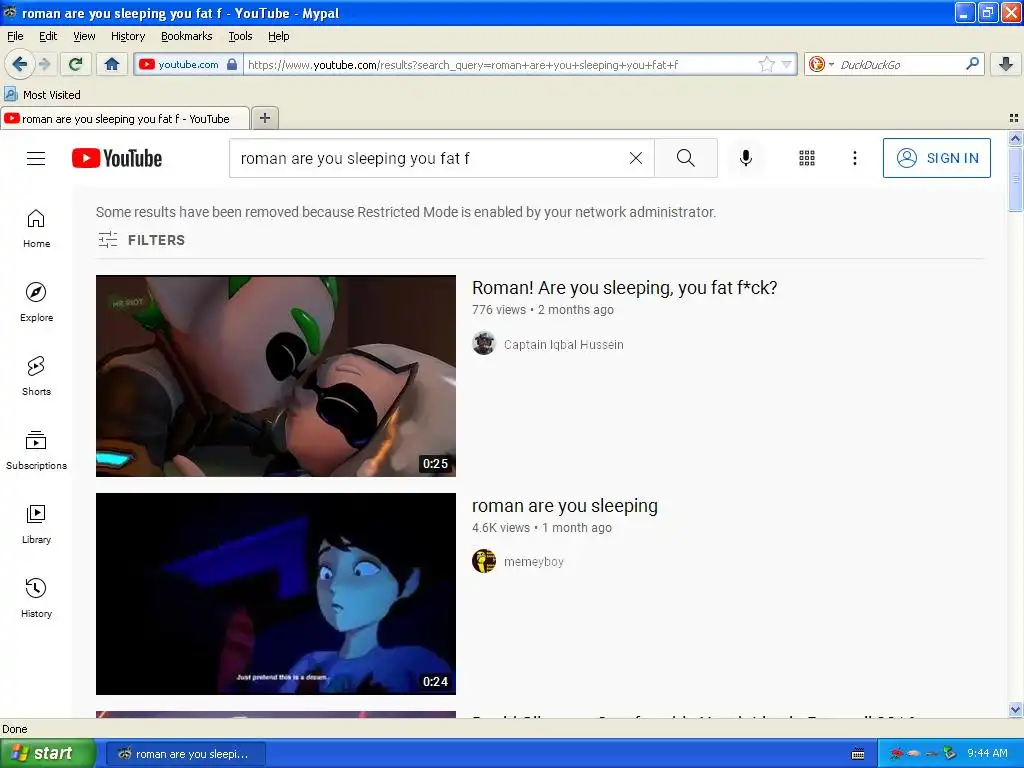This screenshot has height=768, width=1024.
Task: Bookmark this page with the star icon
Action: [x=766, y=64]
